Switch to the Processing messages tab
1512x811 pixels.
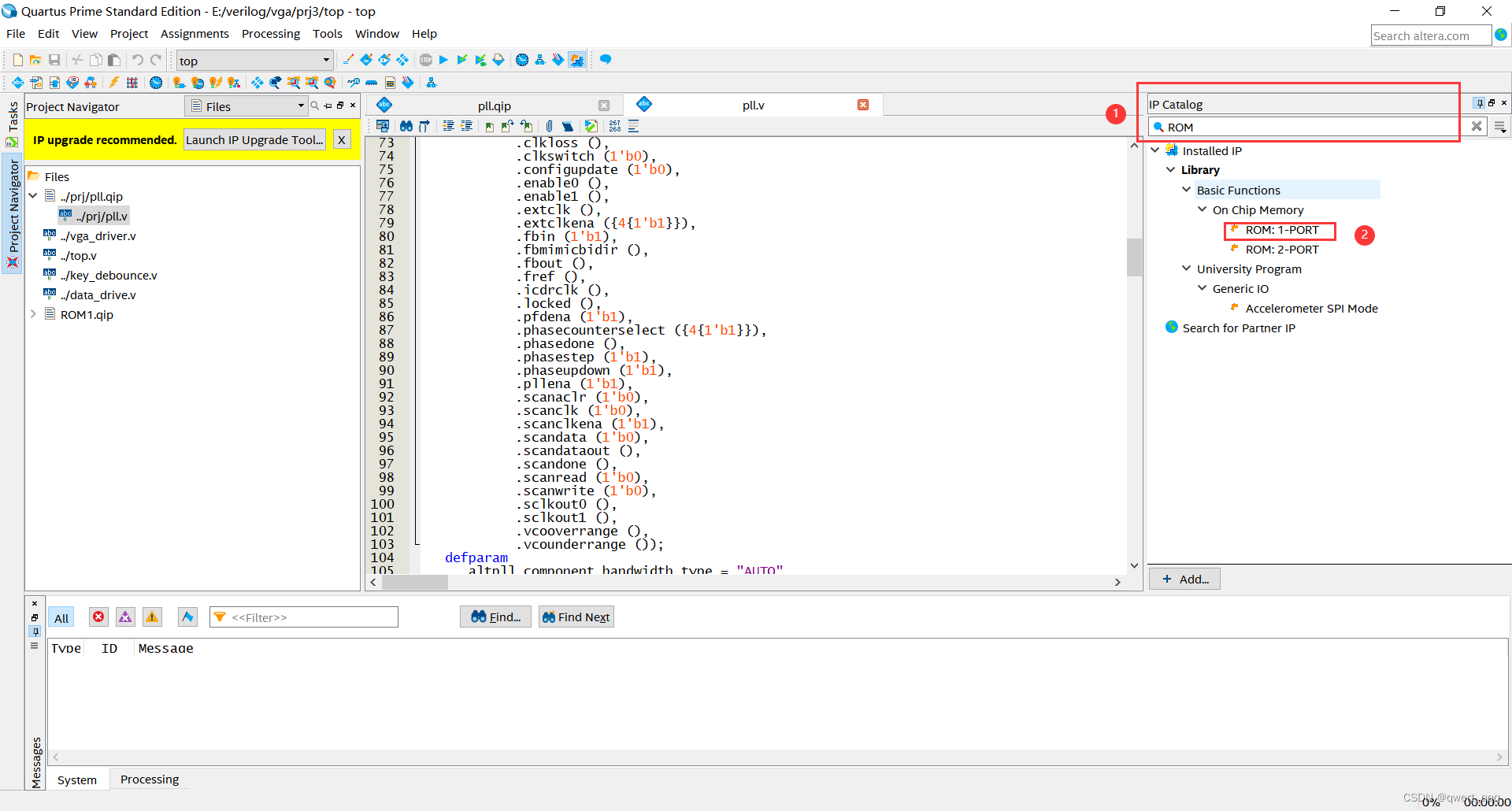pos(150,780)
